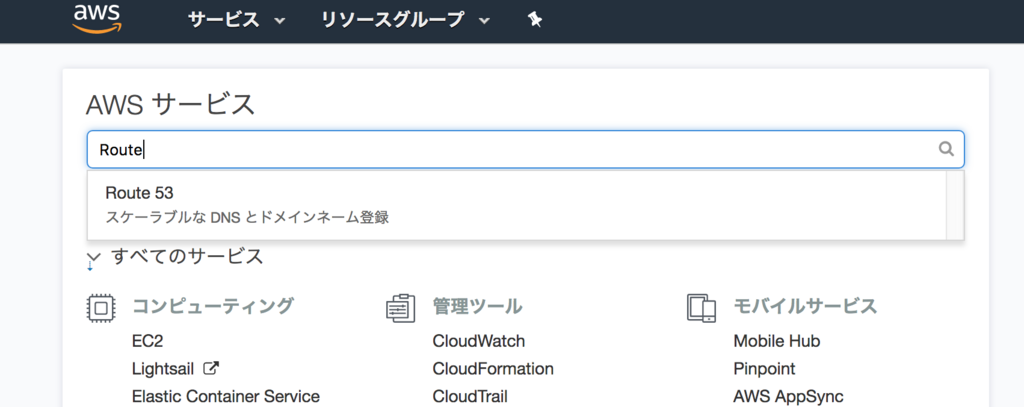
Task: Click the pin shortcut icon in navbar
Action: tap(535, 20)
